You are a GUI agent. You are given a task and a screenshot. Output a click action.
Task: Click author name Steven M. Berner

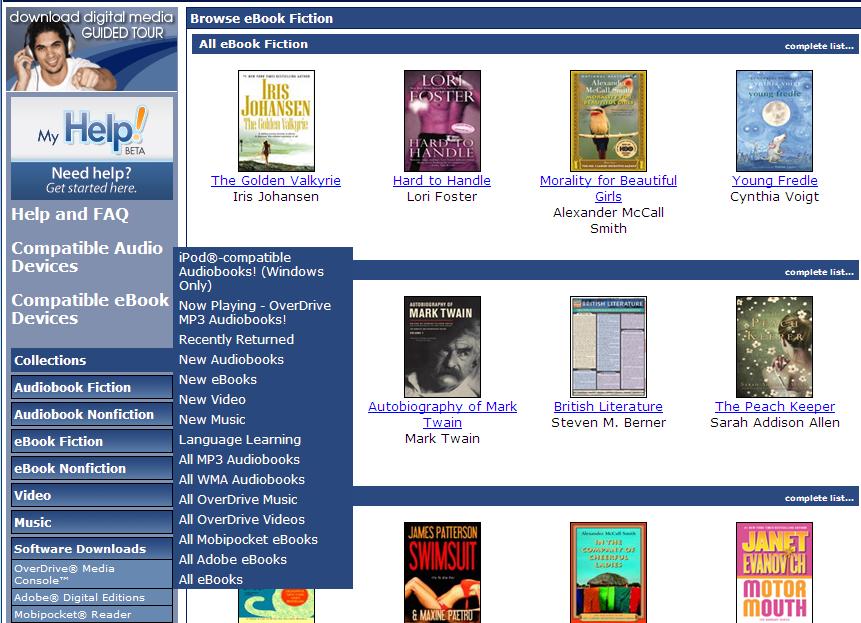(608, 423)
